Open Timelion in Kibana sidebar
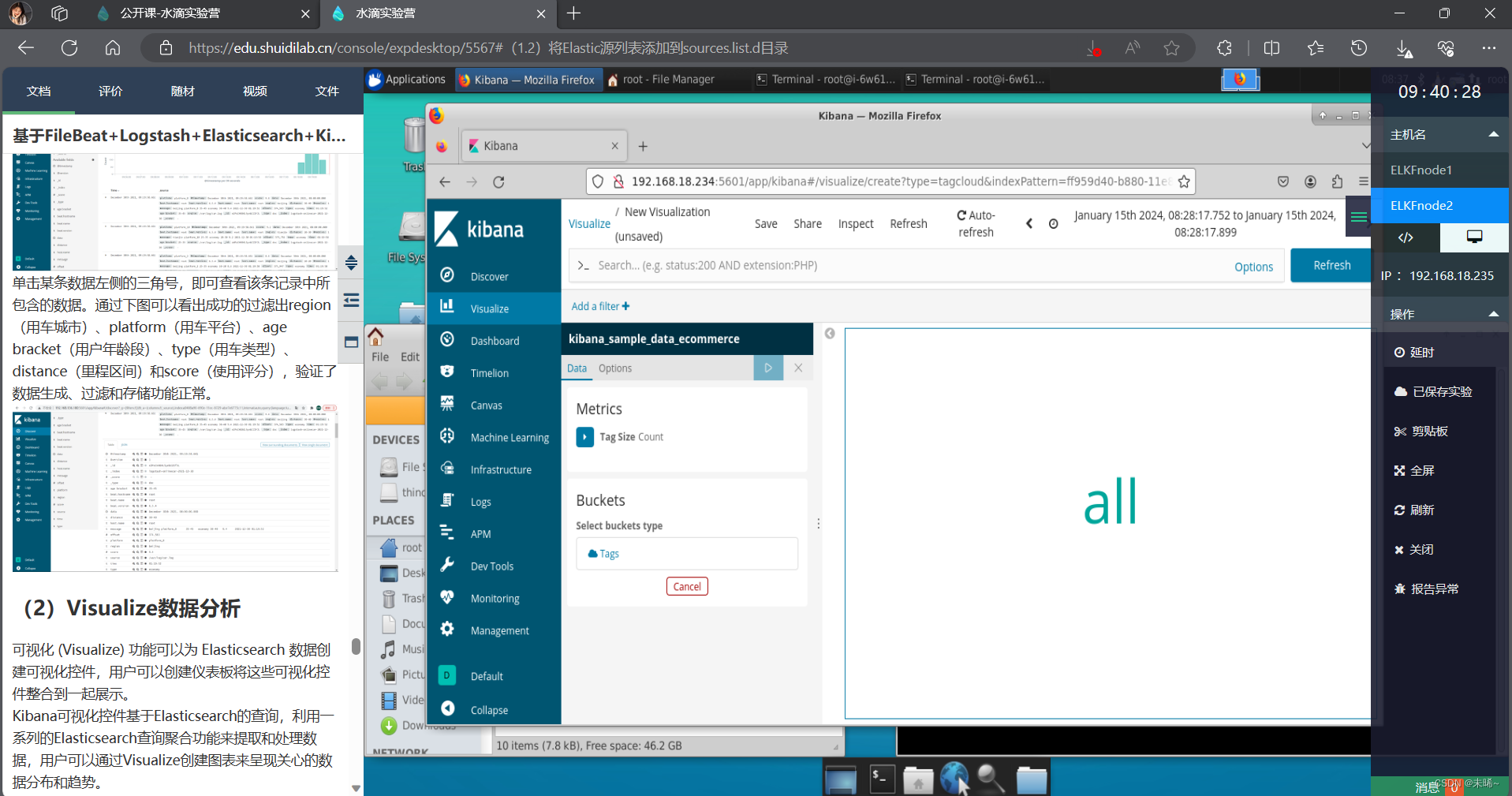 pyautogui.click(x=489, y=373)
